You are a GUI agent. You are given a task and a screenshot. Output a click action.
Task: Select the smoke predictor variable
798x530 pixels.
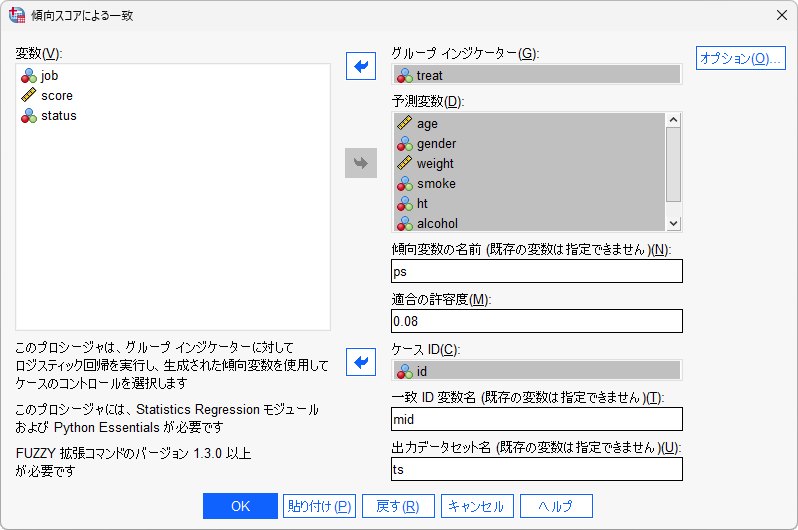[x=436, y=183]
